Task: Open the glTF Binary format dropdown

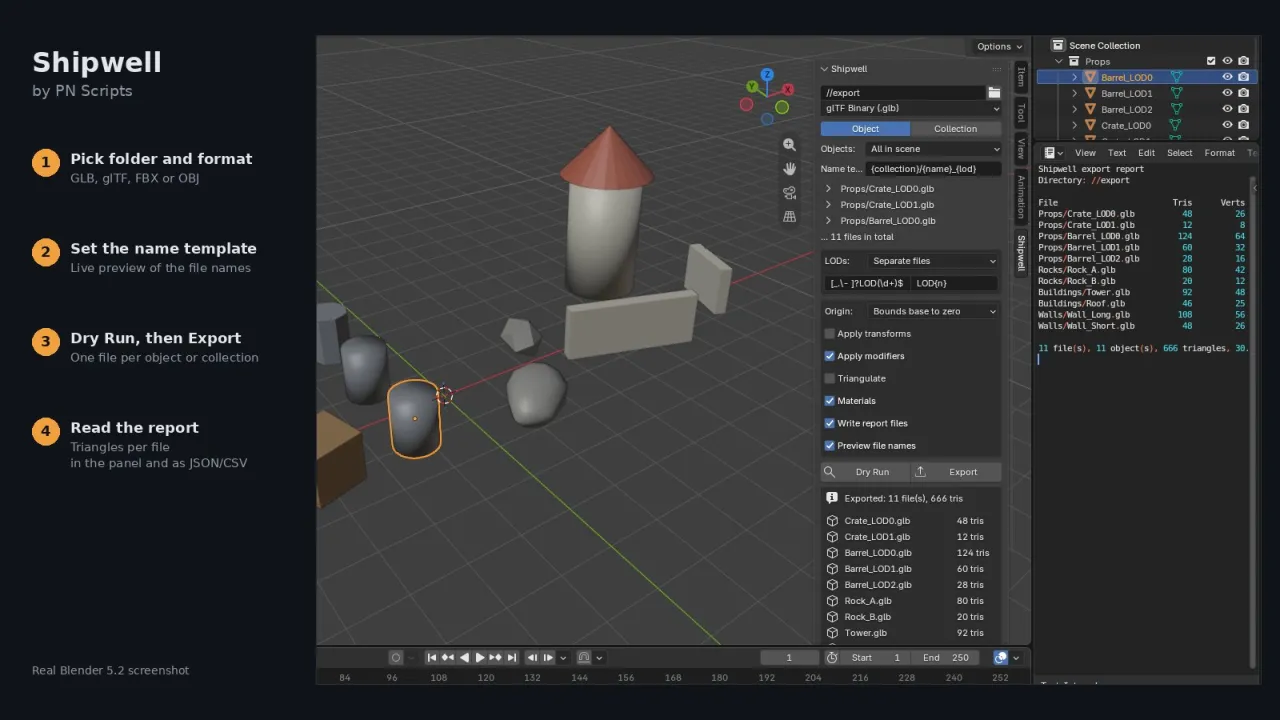Action: tap(911, 108)
